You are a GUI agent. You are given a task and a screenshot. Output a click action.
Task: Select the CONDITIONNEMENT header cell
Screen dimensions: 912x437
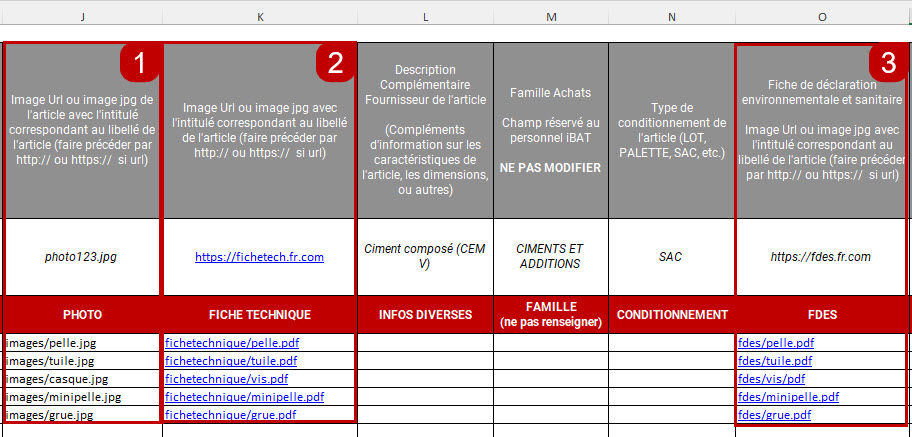[x=671, y=315]
